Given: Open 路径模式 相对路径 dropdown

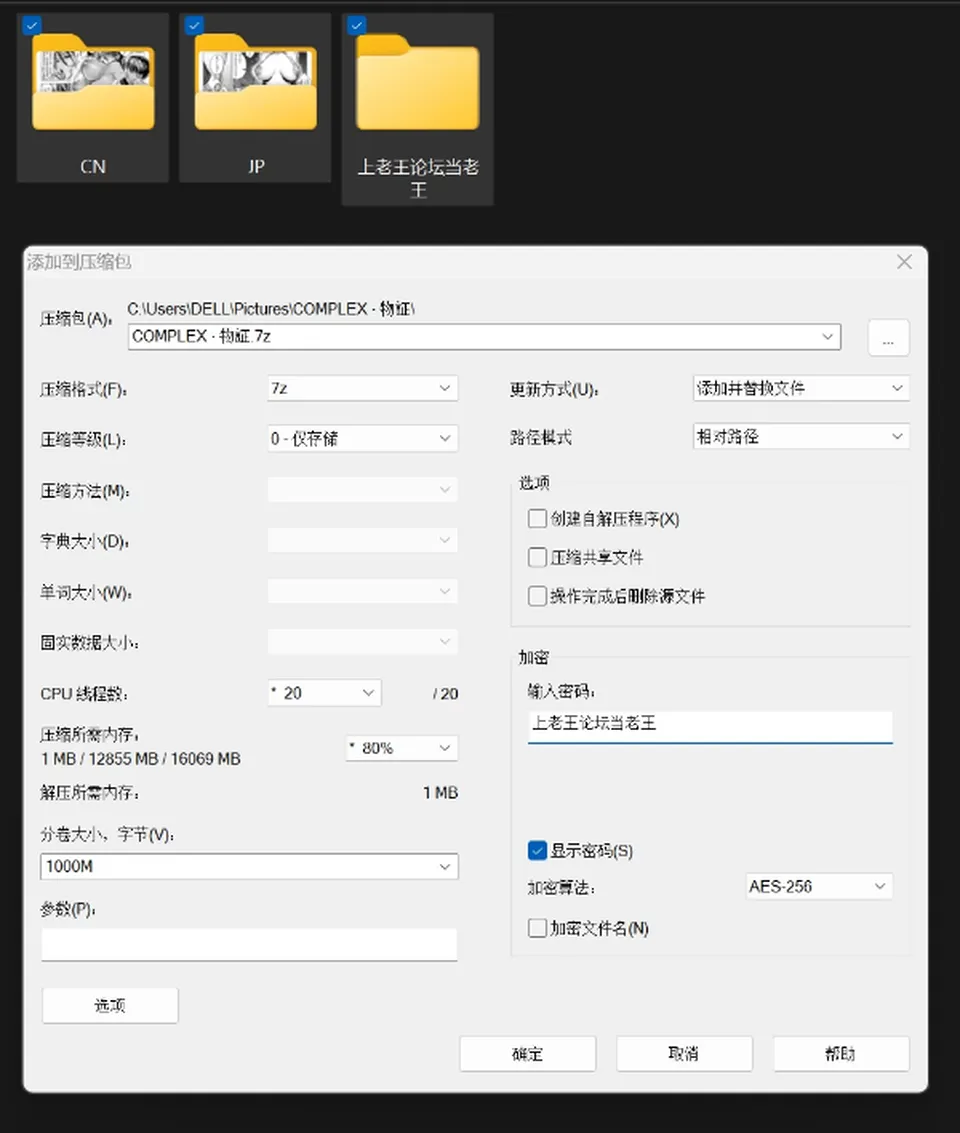Looking at the screenshot, I should click(801, 436).
